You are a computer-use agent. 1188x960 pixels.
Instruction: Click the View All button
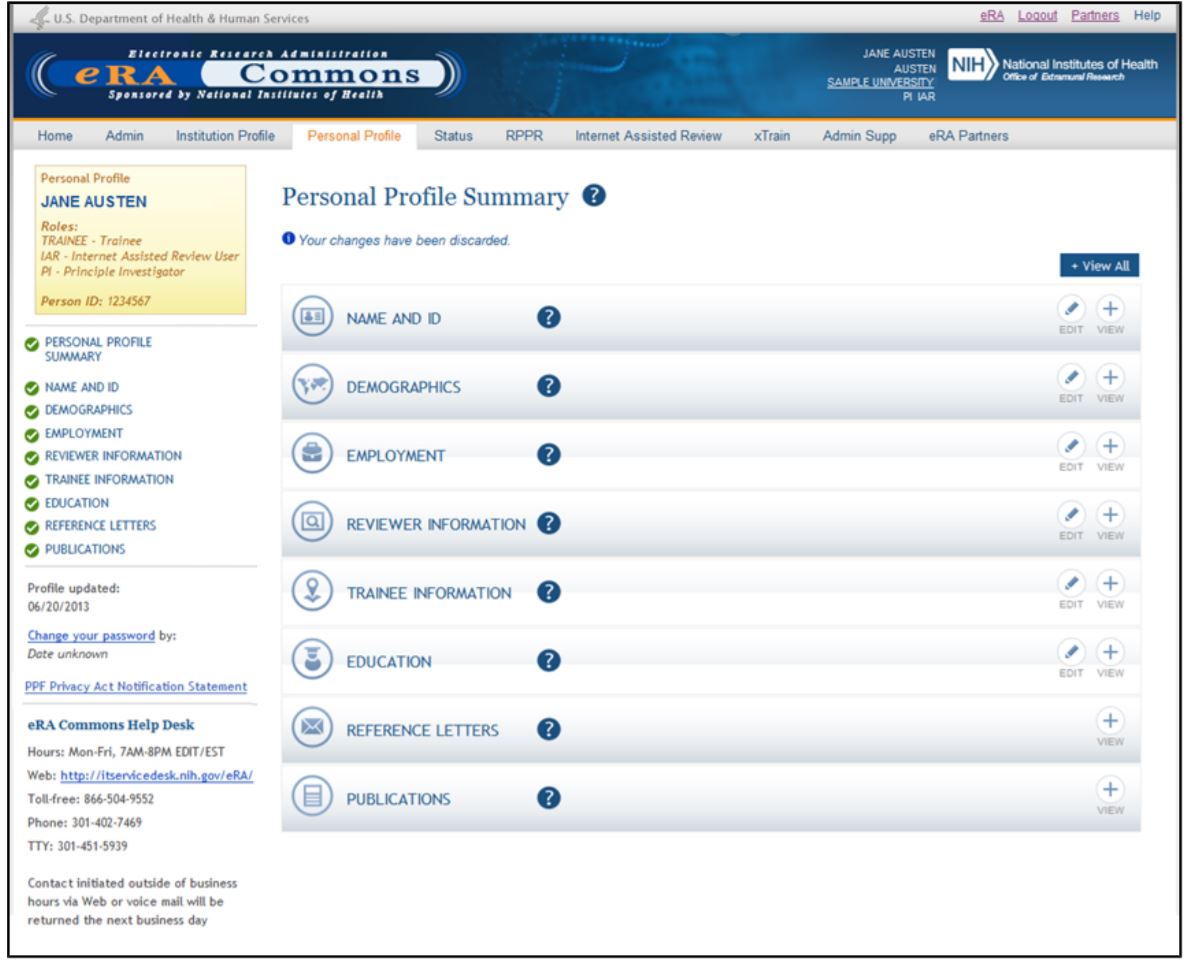coord(1099,266)
